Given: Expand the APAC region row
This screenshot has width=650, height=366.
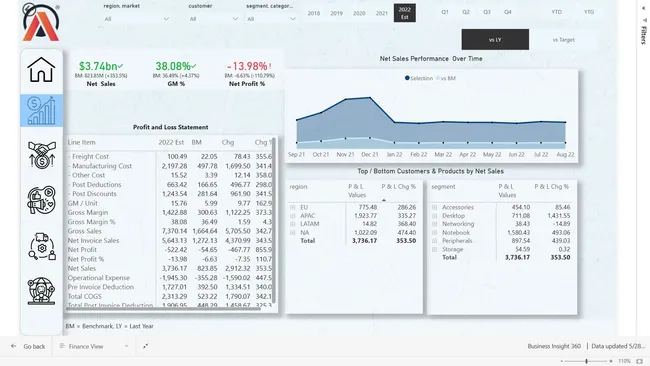Looking at the screenshot, I should coord(293,216).
